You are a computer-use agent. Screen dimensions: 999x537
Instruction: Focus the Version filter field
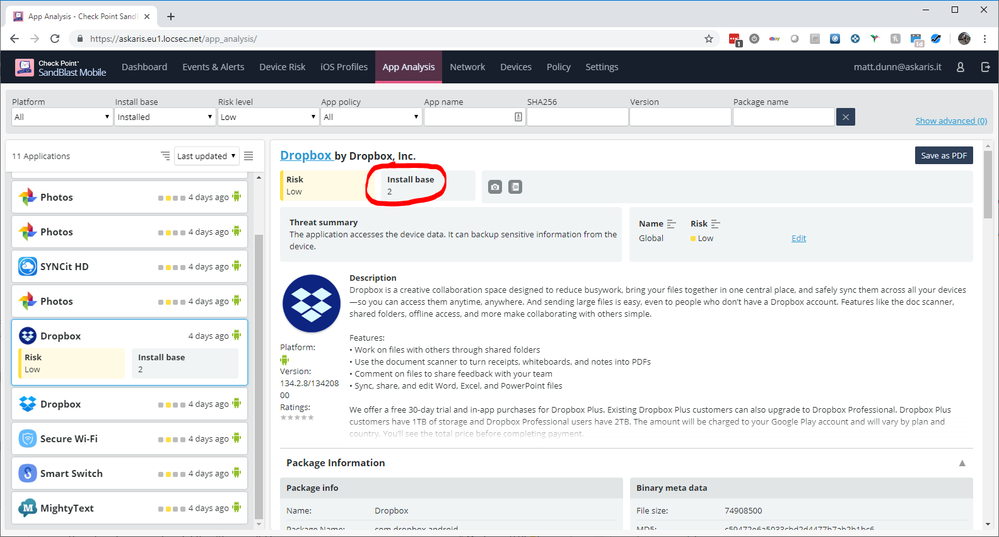click(680, 117)
